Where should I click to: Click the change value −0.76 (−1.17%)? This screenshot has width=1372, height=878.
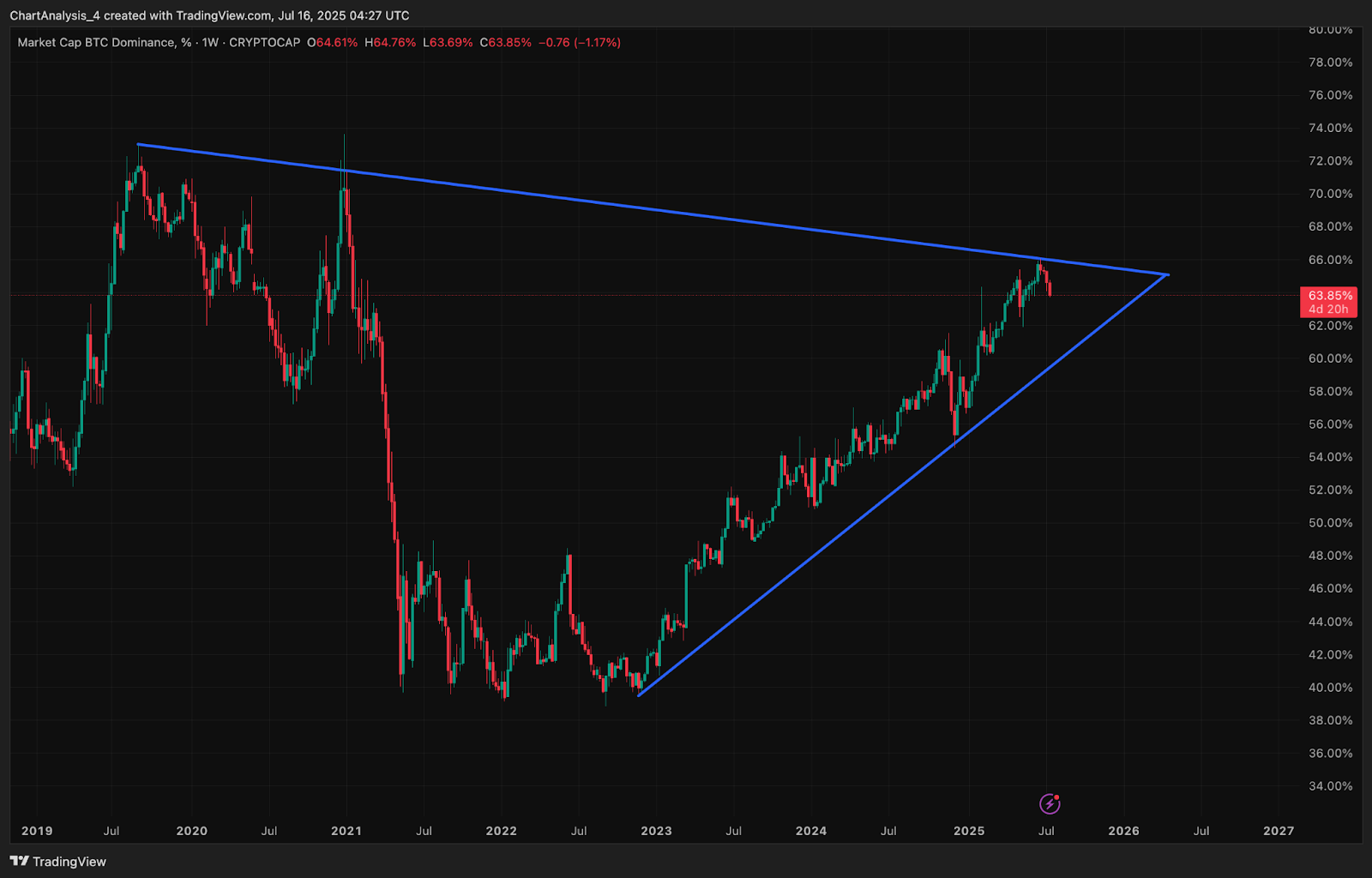click(580, 42)
